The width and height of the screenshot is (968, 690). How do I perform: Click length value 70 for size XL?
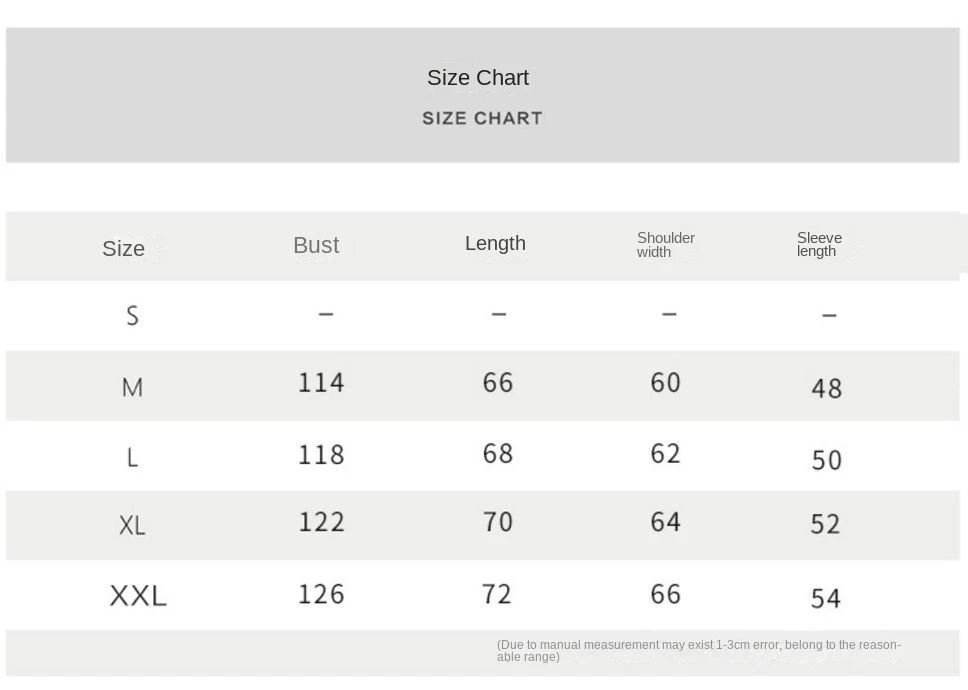497,522
